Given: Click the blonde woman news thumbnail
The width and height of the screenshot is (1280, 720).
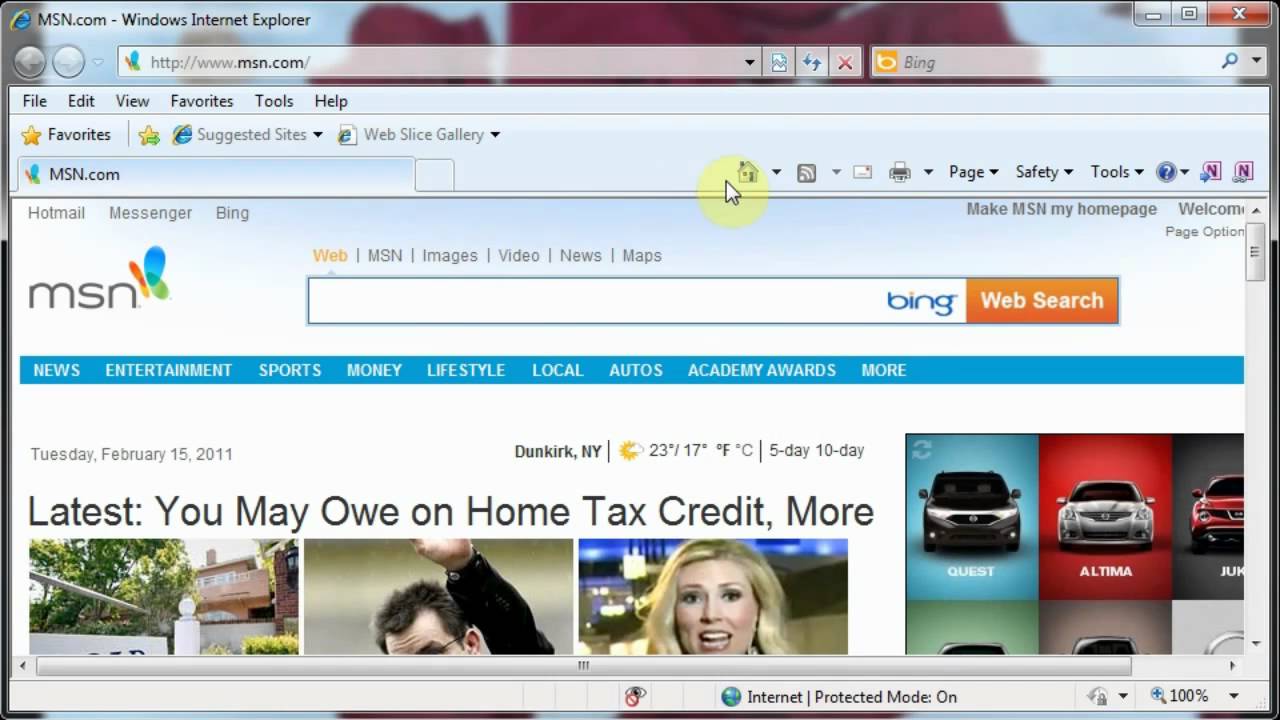Looking at the screenshot, I should (x=713, y=596).
